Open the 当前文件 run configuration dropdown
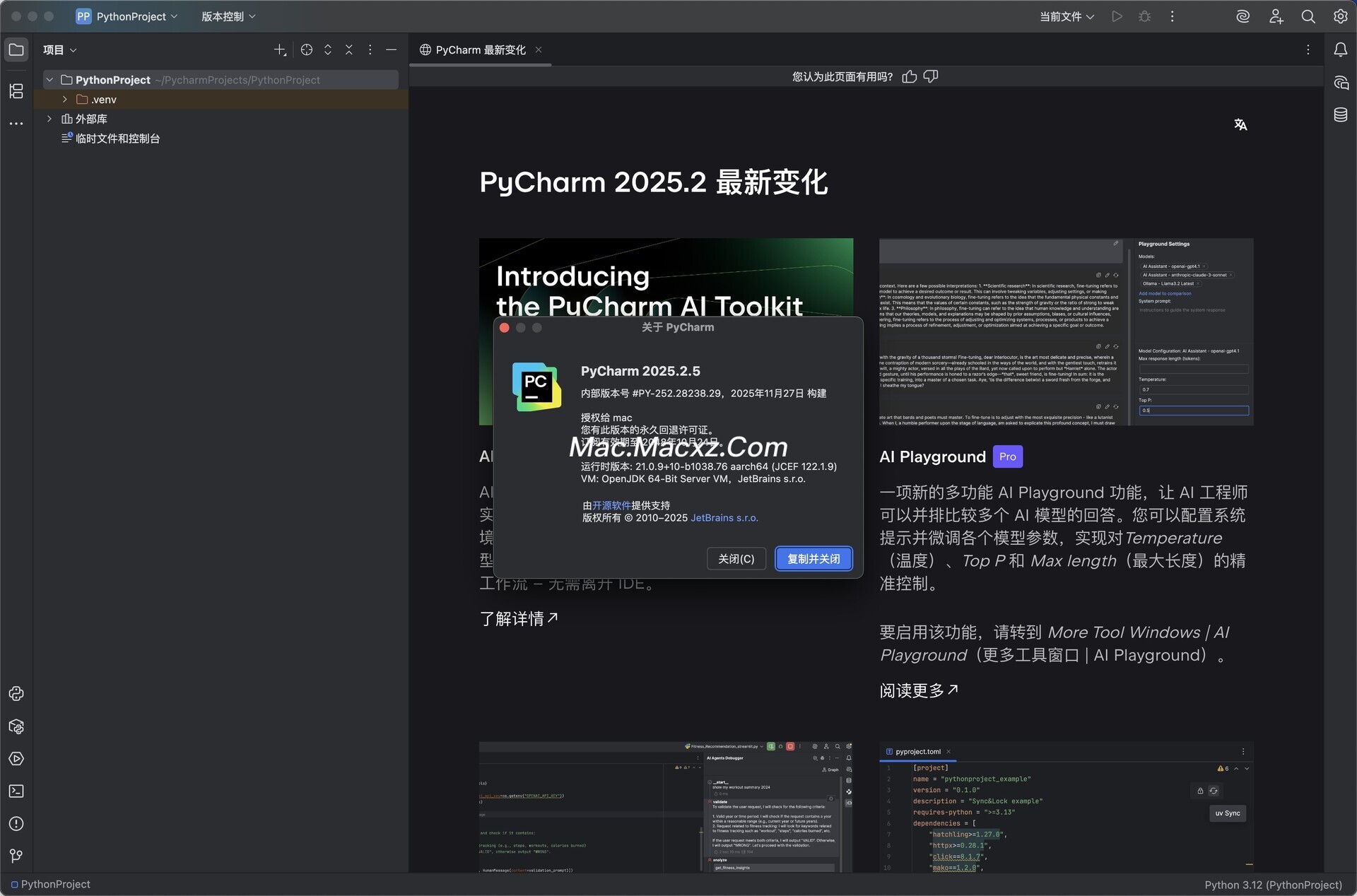Screen dimensions: 1357x896 1067,16
